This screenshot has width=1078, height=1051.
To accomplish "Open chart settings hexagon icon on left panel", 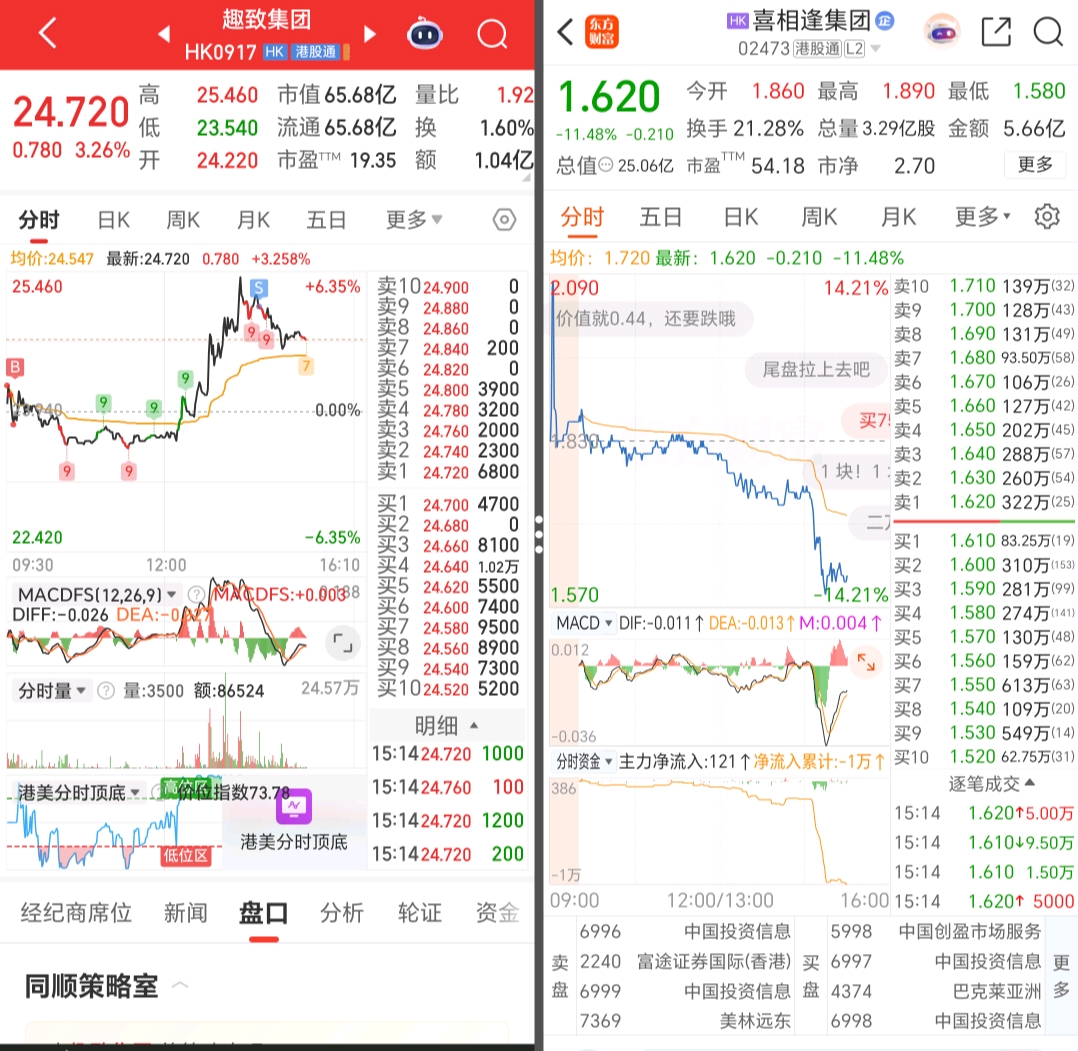I will (x=504, y=220).
